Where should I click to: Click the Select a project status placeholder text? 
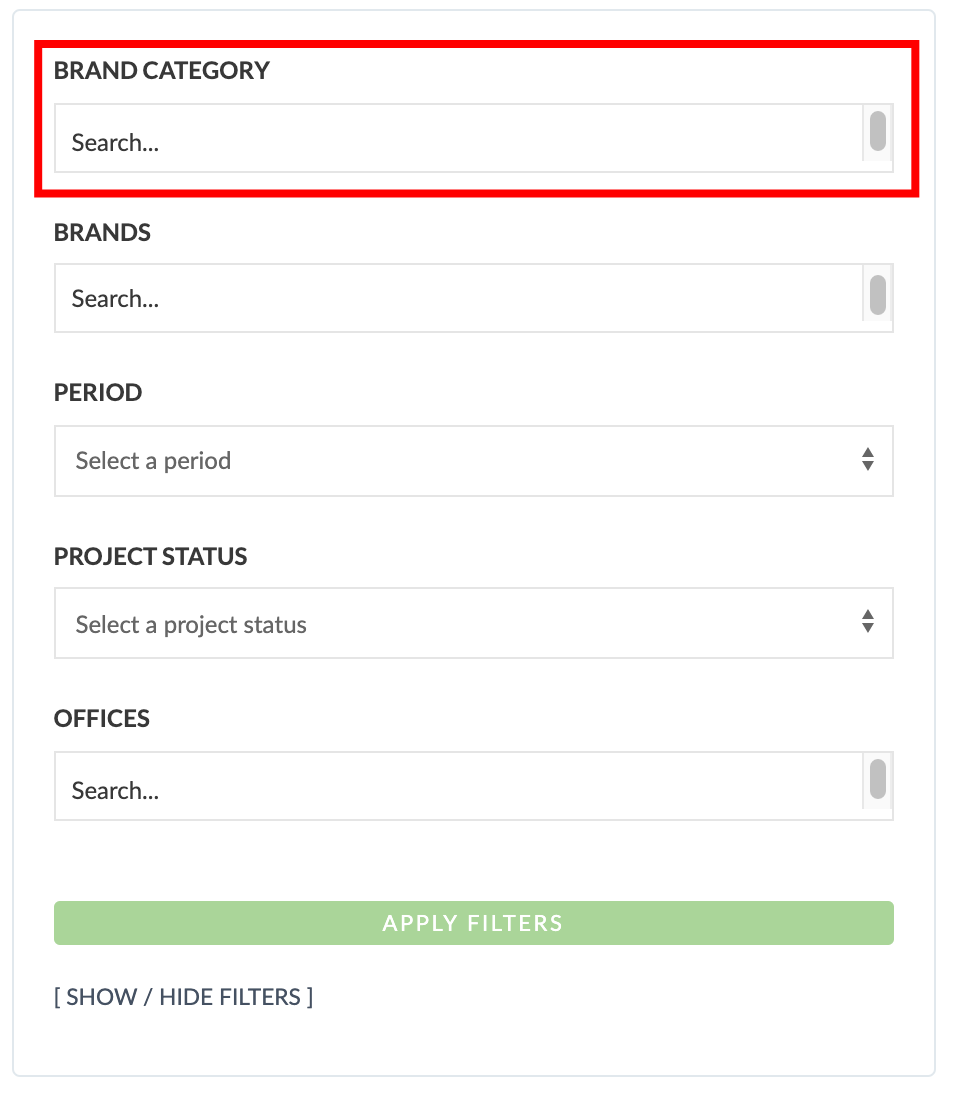click(191, 625)
